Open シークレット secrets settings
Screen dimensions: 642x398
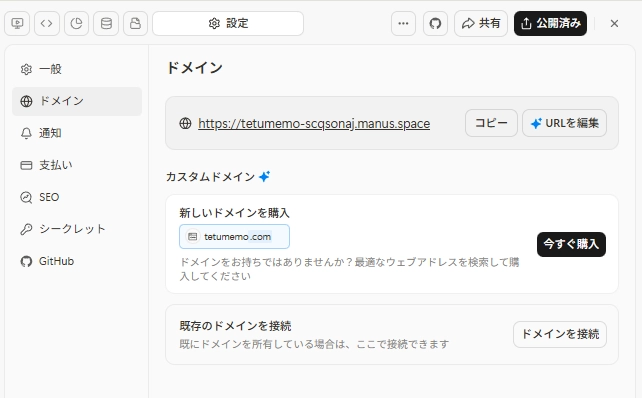click(x=77, y=229)
